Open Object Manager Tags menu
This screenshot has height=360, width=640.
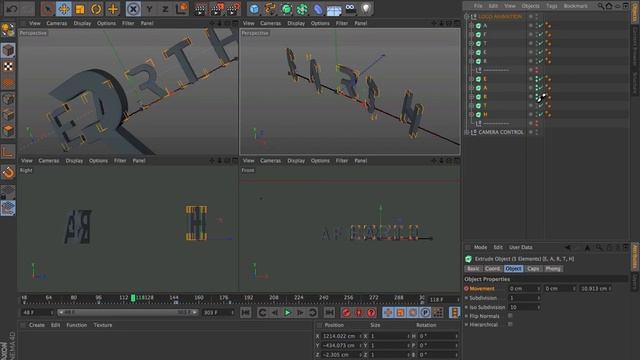551,6
